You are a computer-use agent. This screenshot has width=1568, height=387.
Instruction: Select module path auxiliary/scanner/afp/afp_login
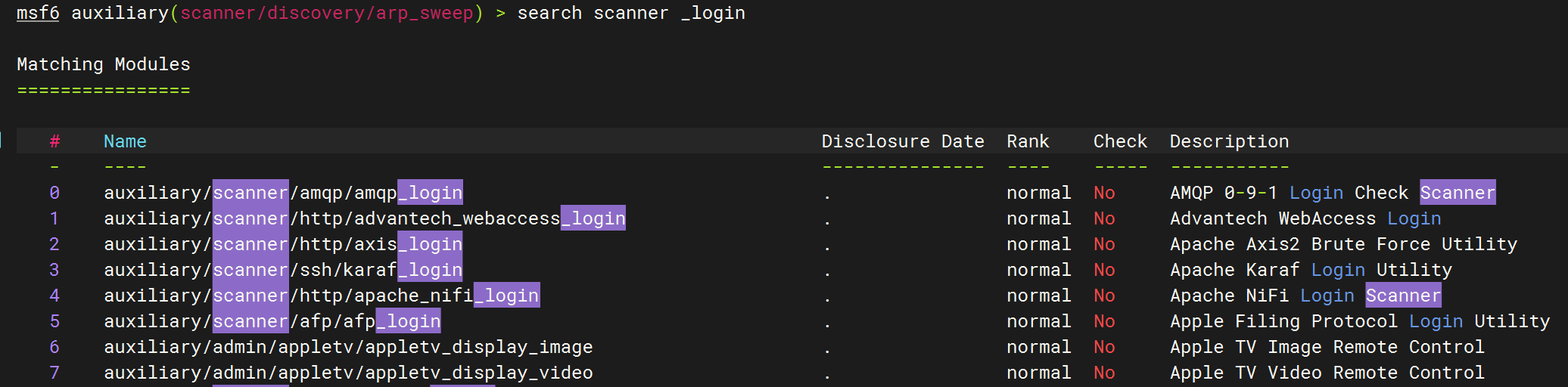pos(272,321)
